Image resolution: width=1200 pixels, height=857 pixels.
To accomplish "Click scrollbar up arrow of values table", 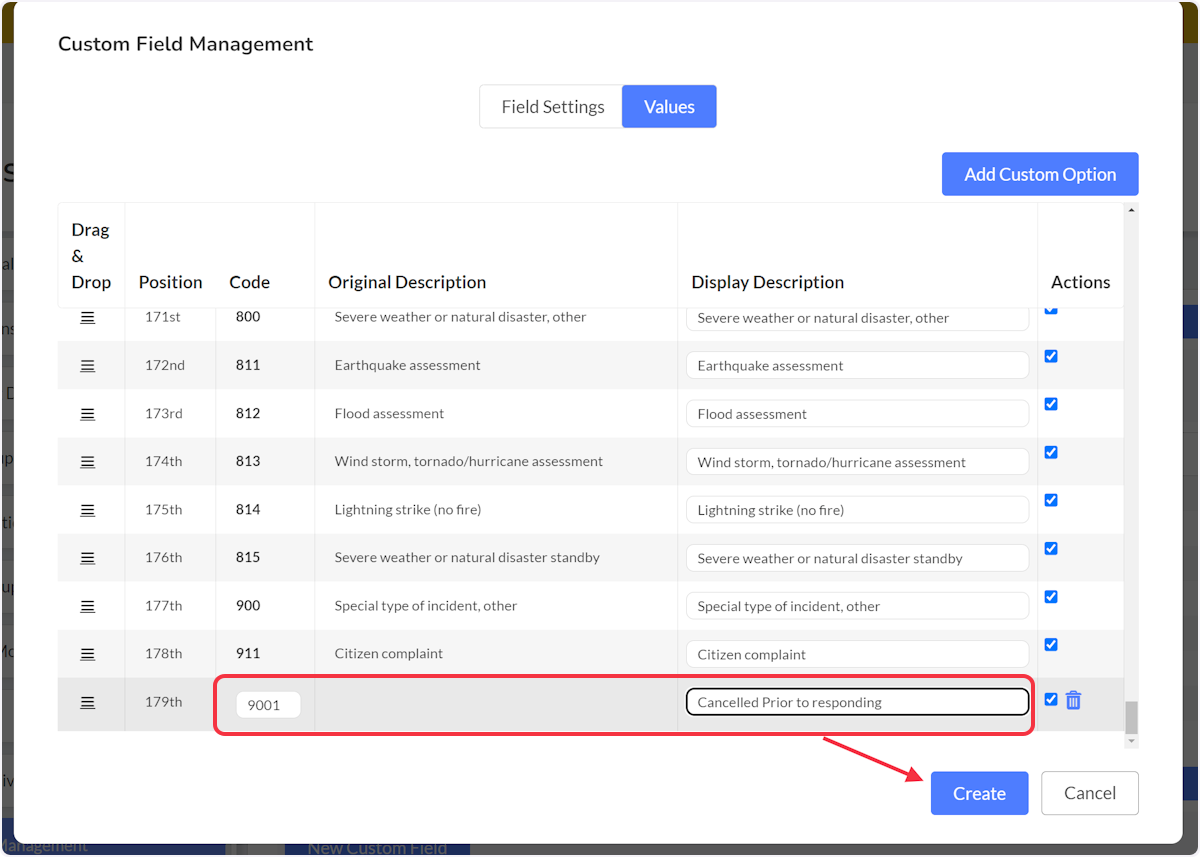I will [x=1131, y=210].
